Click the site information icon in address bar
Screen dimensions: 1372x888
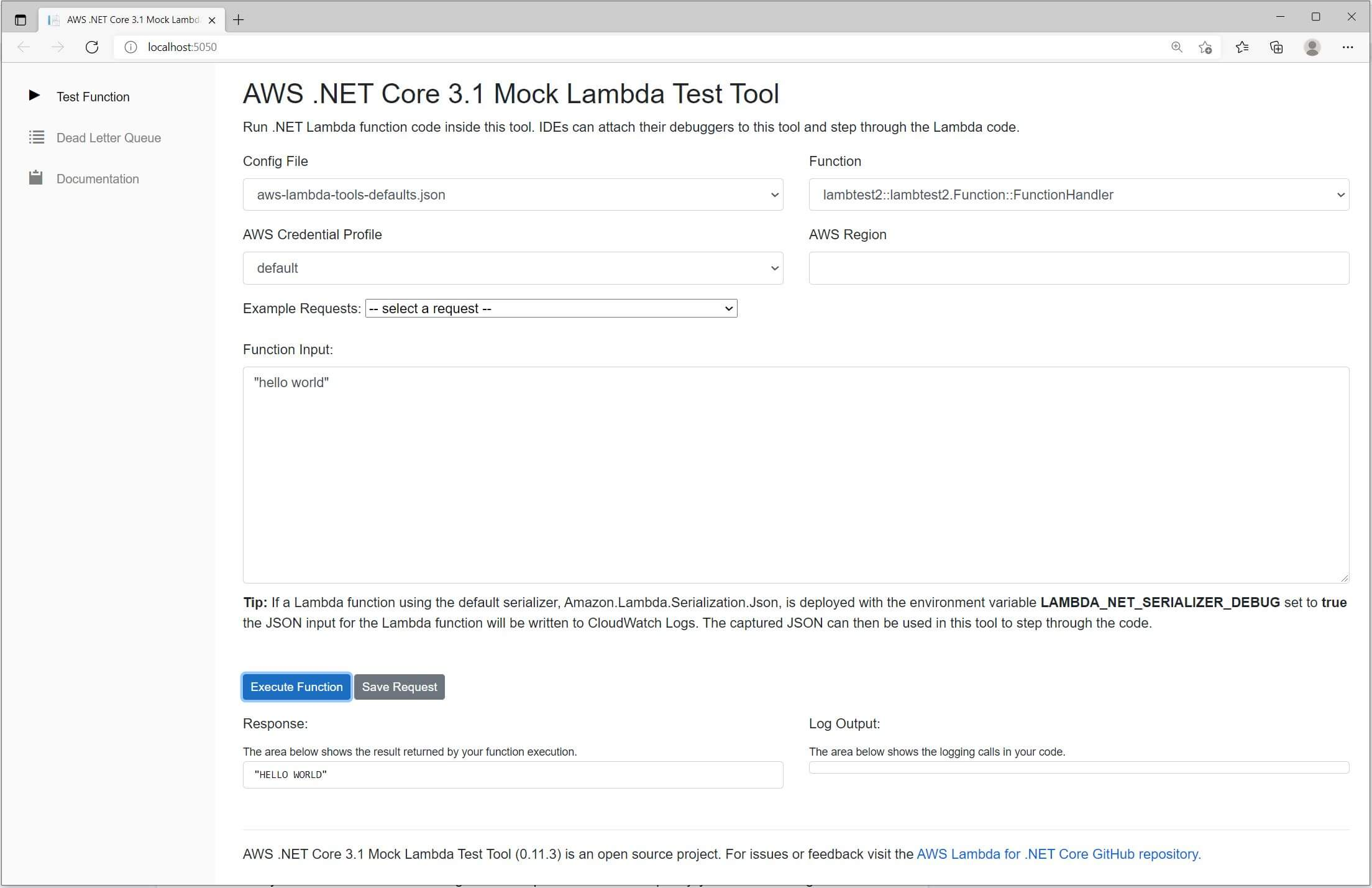point(130,47)
